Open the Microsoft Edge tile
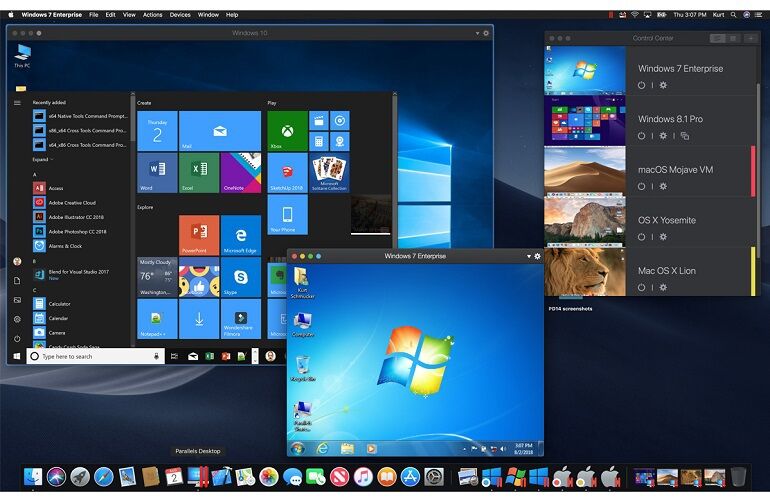 click(241, 235)
